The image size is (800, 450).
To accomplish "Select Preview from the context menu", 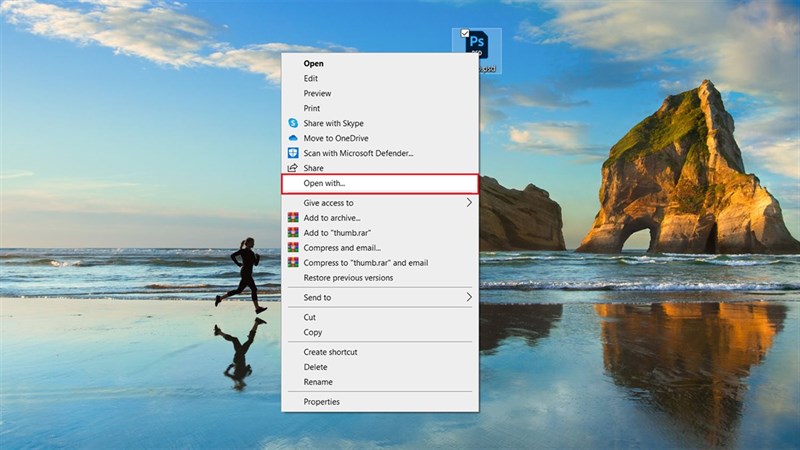I will (x=317, y=93).
